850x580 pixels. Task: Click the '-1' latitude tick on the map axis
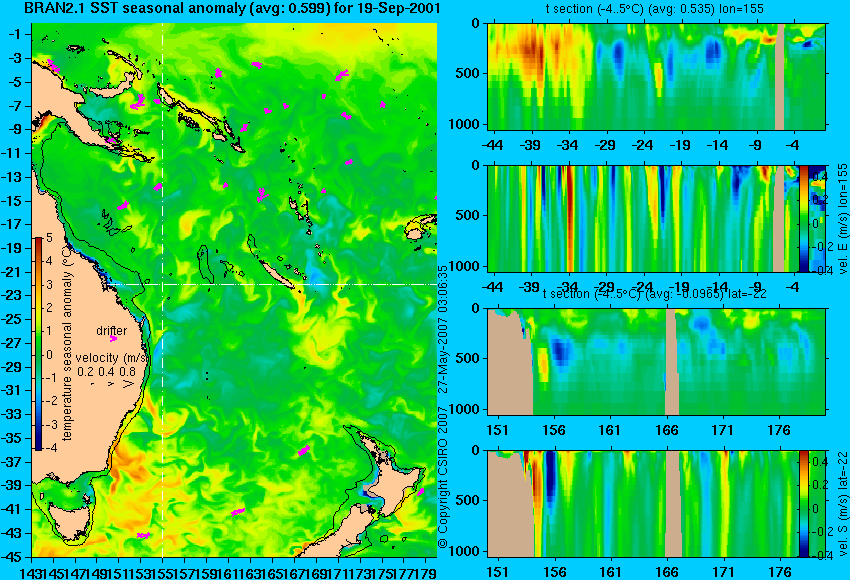(15, 34)
